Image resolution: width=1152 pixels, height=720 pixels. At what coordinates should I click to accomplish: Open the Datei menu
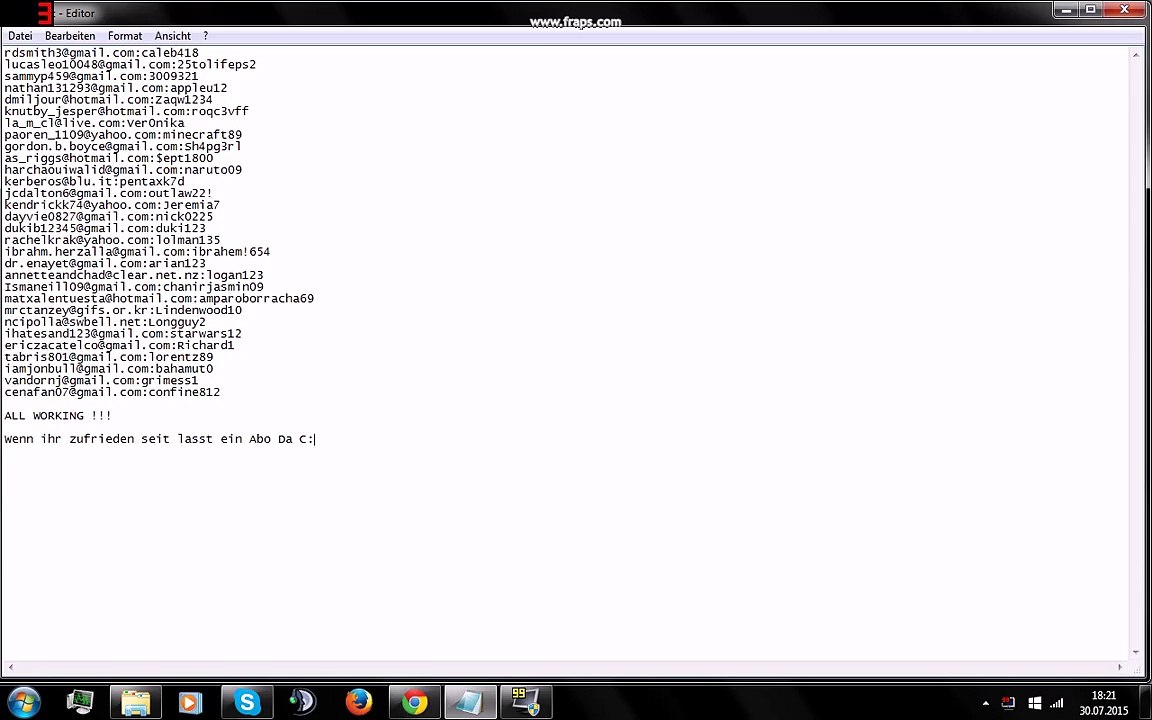tap(20, 35)
